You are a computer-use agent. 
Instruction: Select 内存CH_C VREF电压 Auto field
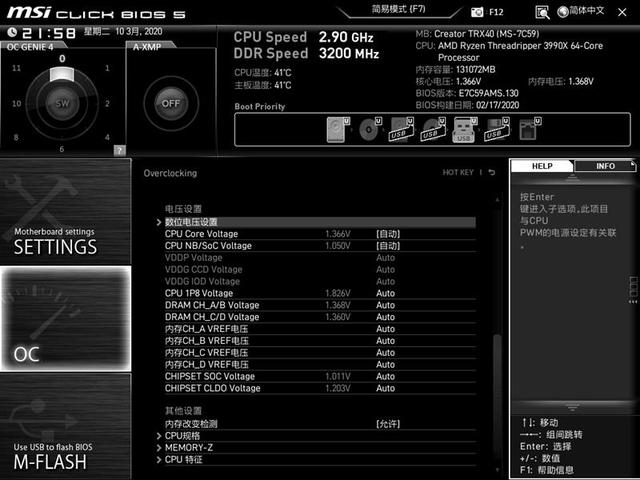[x=385, y=353]
